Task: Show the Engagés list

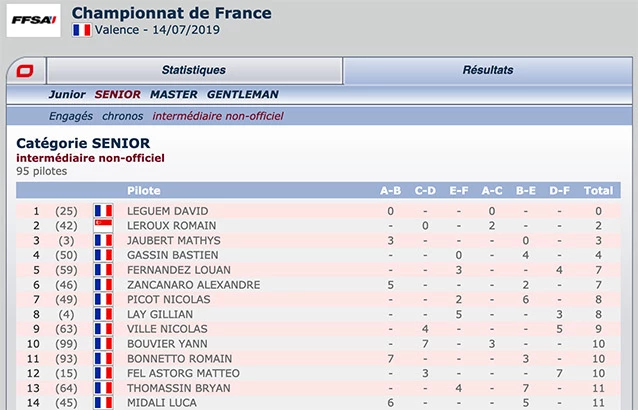Action: point(71,116)
